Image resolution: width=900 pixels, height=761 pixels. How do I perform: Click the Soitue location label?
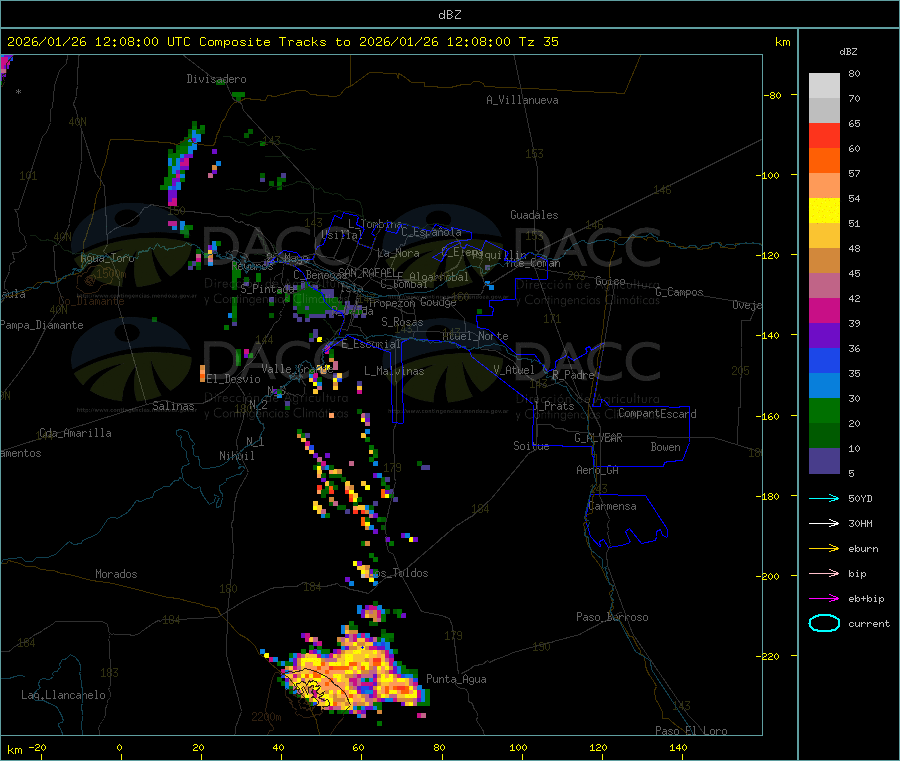pyautogui.click(x=531, y=446)
